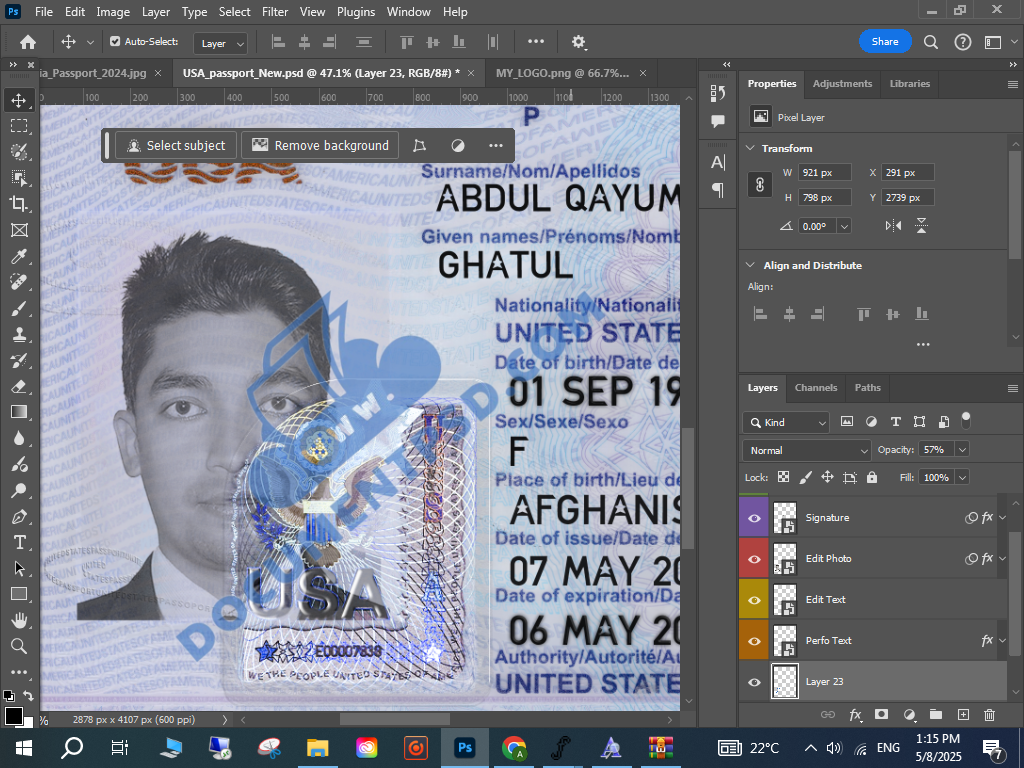Click the Select subject button
1024x768 pixels.
coord(176,146)
